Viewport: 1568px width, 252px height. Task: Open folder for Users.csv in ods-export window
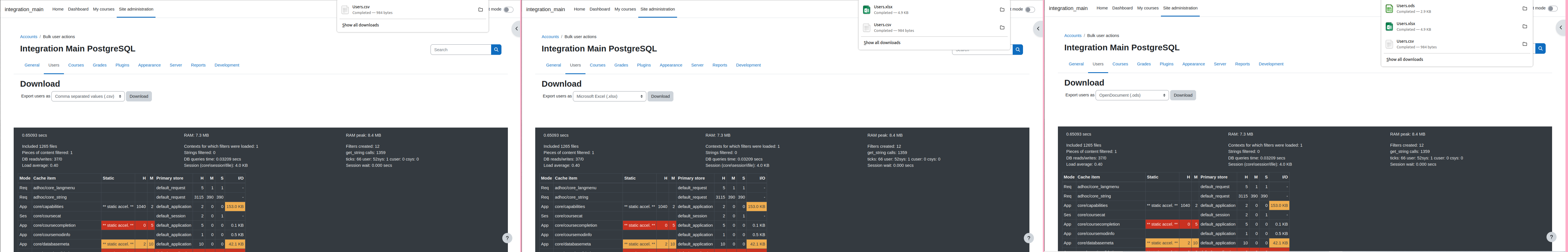tap(1525, 44)
